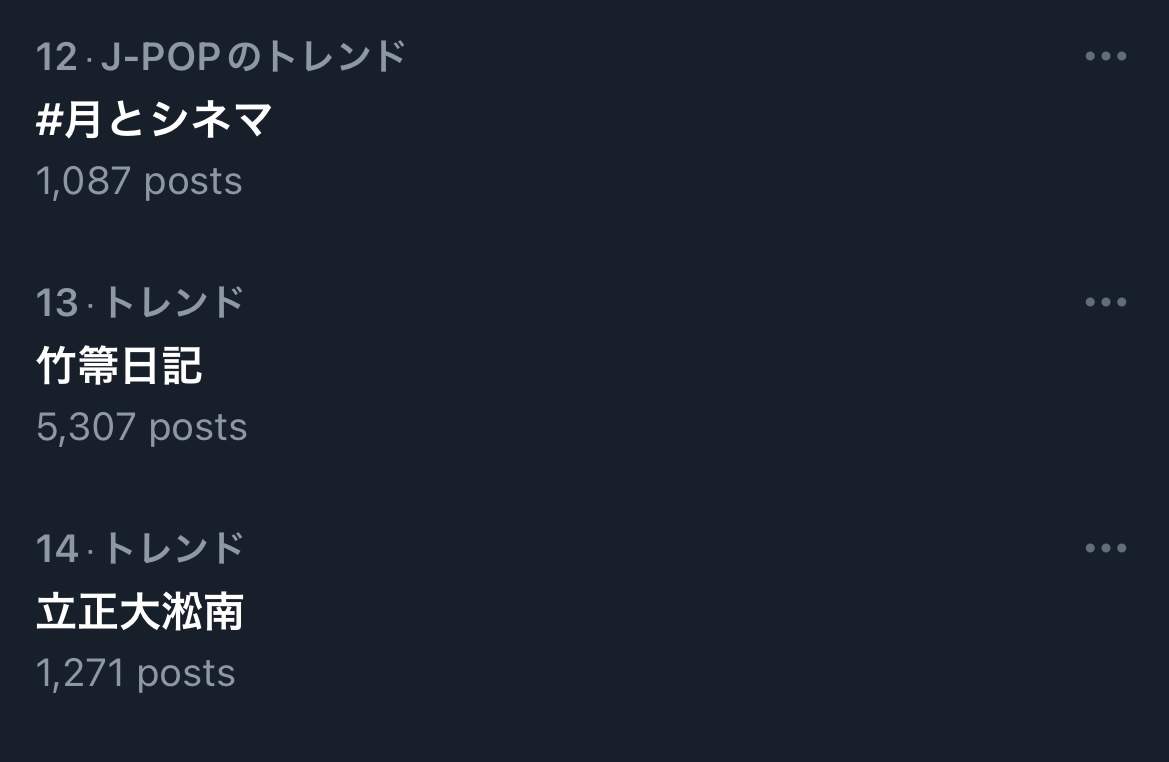Click empty space right of #月とシネマ title
This screenshot has width=1169, height=762.
point(600,120)
